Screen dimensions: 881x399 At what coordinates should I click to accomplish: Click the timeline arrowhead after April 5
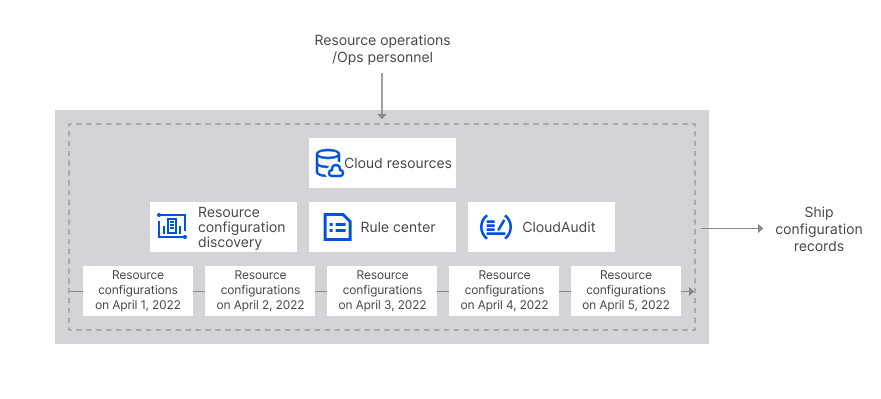tap(692, 292)
